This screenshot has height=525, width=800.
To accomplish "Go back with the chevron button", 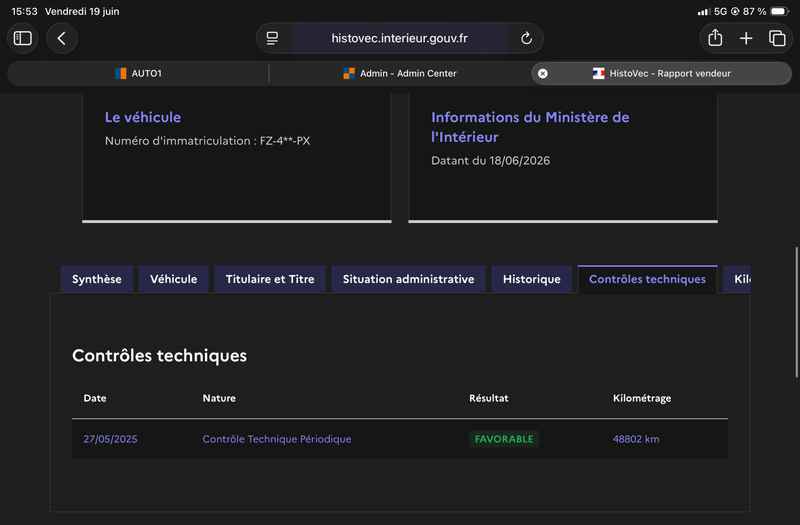I will 62,38.
